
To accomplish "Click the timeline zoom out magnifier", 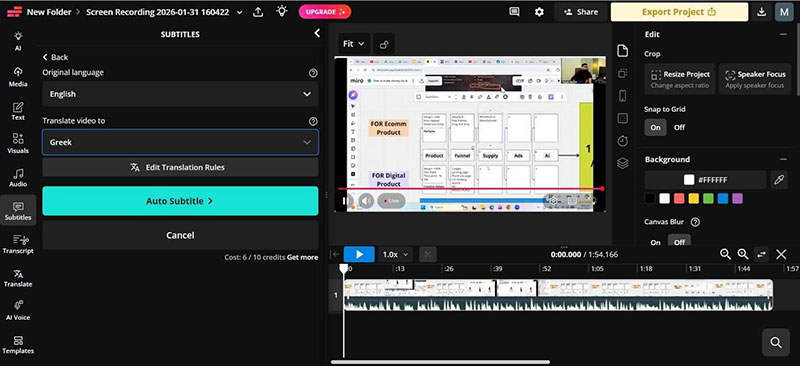I will point(725,254).
